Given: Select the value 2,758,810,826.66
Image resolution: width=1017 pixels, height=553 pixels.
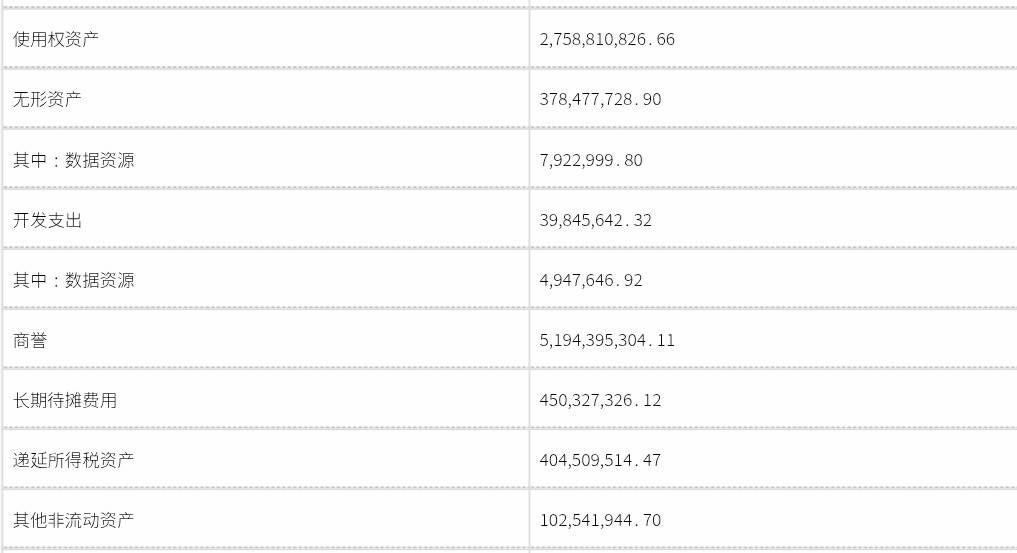Looking at the screenshot, I should pos(607,39).
